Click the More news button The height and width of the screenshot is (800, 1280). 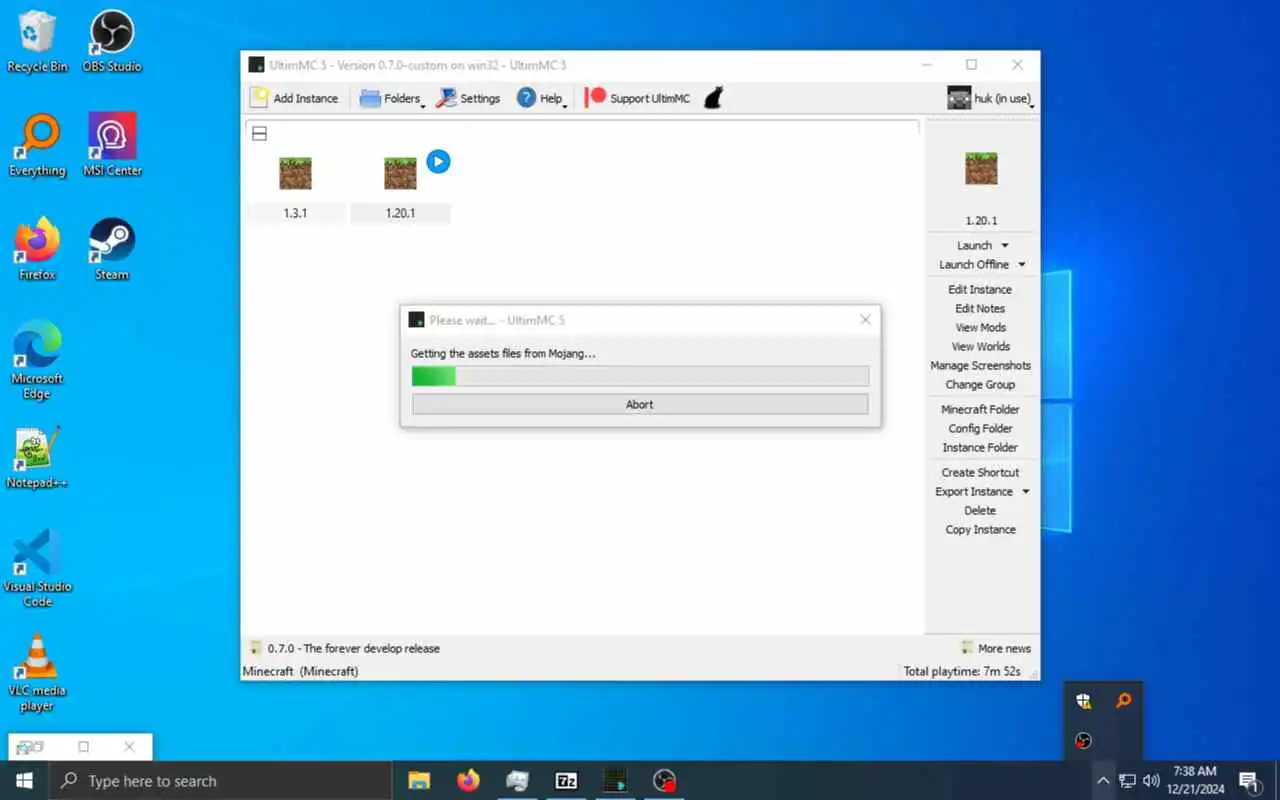click(x=996, y=648)
